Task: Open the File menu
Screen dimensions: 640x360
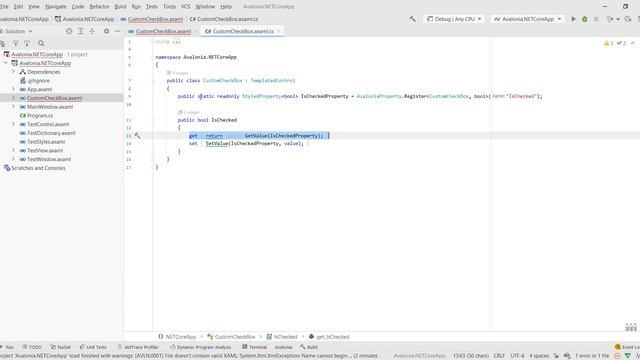Action: point(4,7)
